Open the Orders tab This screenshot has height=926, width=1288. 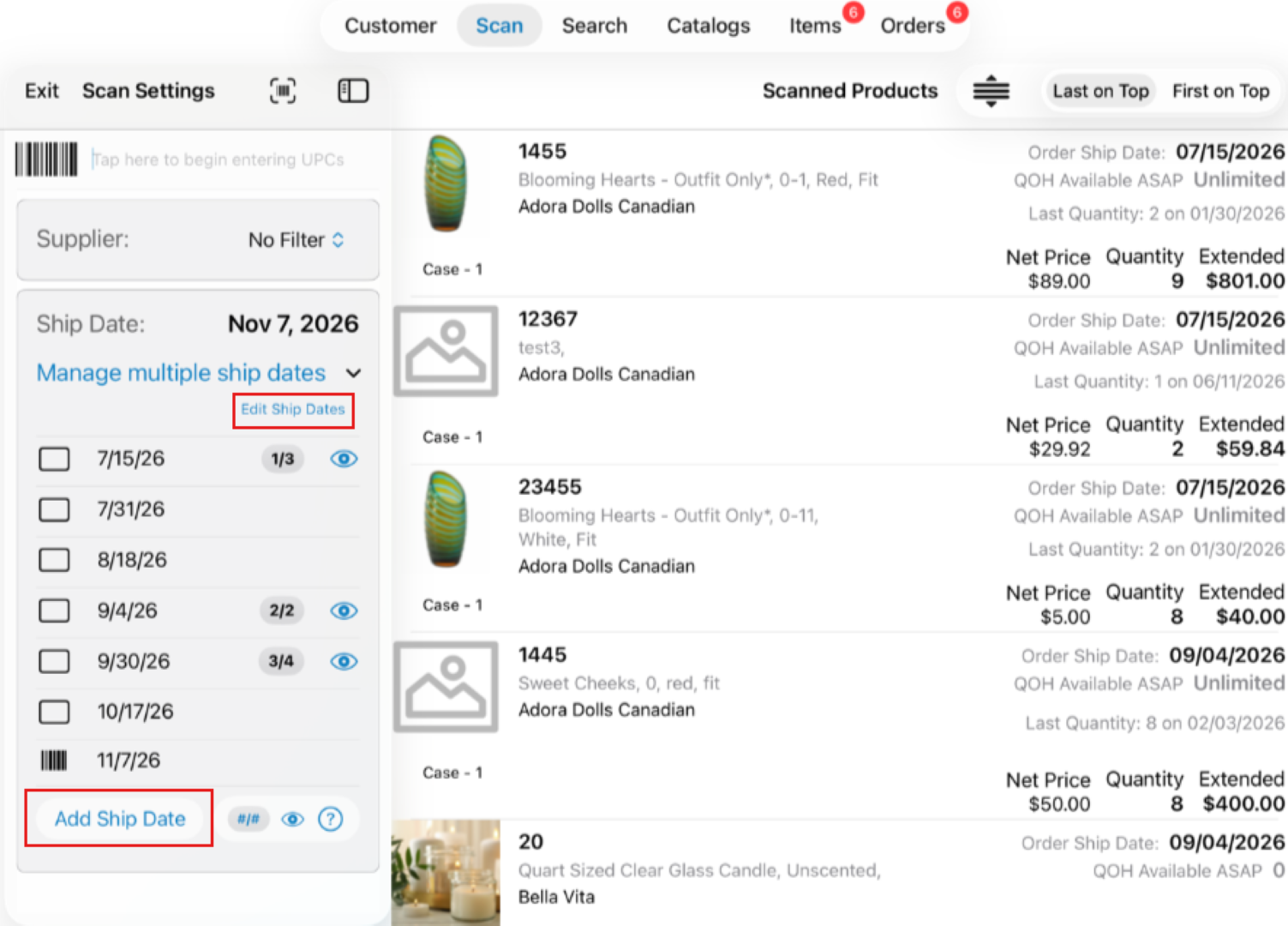tap(912, 26)
